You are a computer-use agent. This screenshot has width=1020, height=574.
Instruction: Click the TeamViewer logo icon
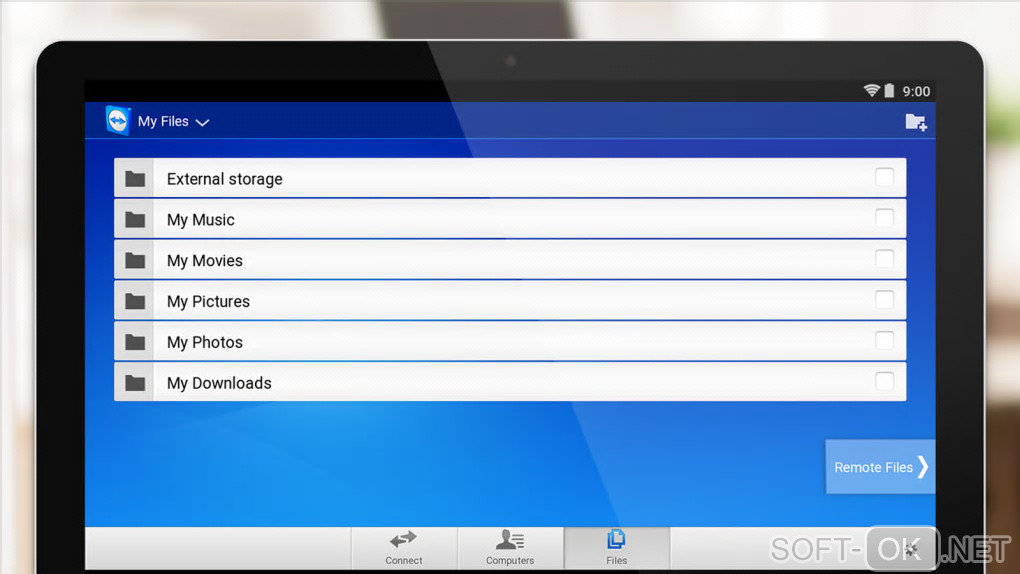(x=118, y=120)
